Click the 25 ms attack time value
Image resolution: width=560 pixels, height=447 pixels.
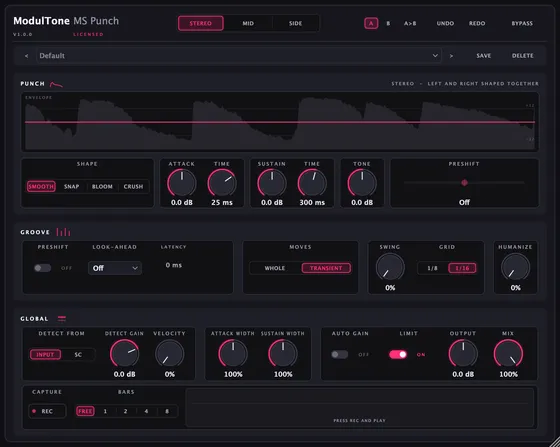coord(222,202)
